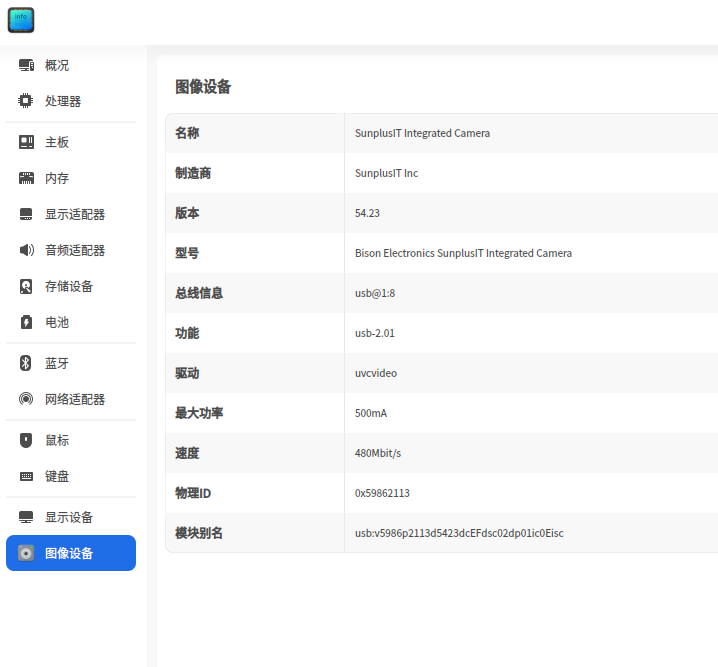Show 键盘 device info

(x=71, y=476)
